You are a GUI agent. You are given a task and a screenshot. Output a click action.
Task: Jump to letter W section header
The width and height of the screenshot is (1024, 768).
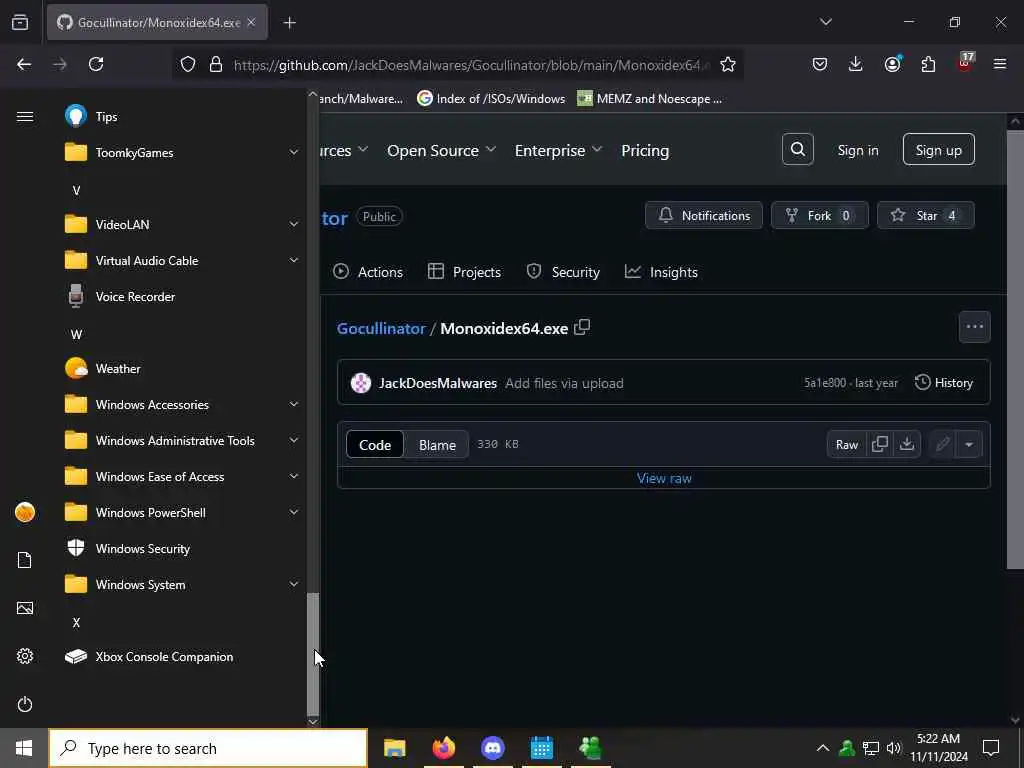[76, 334]
